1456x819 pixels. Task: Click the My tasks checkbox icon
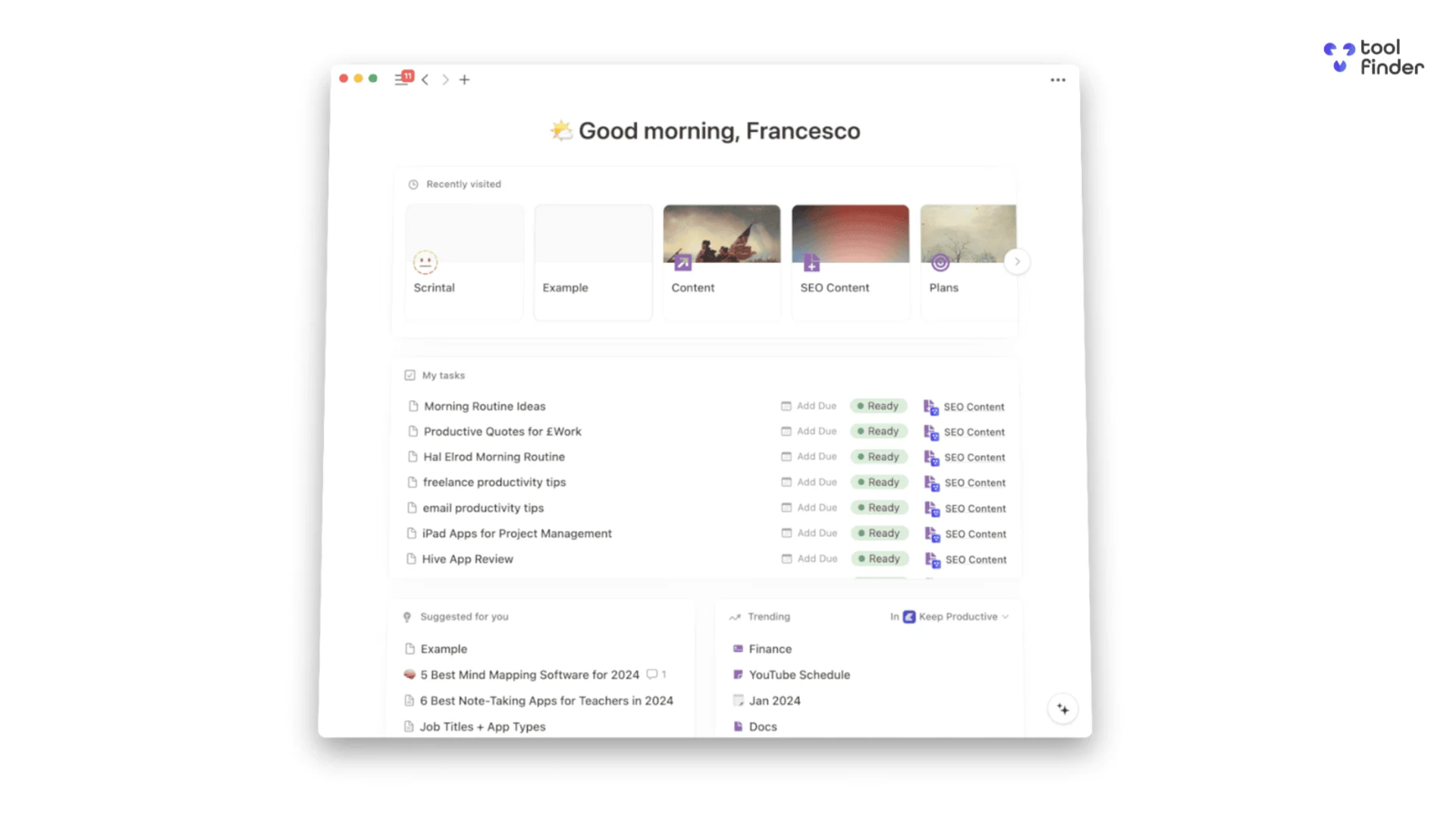pos(410,375)
